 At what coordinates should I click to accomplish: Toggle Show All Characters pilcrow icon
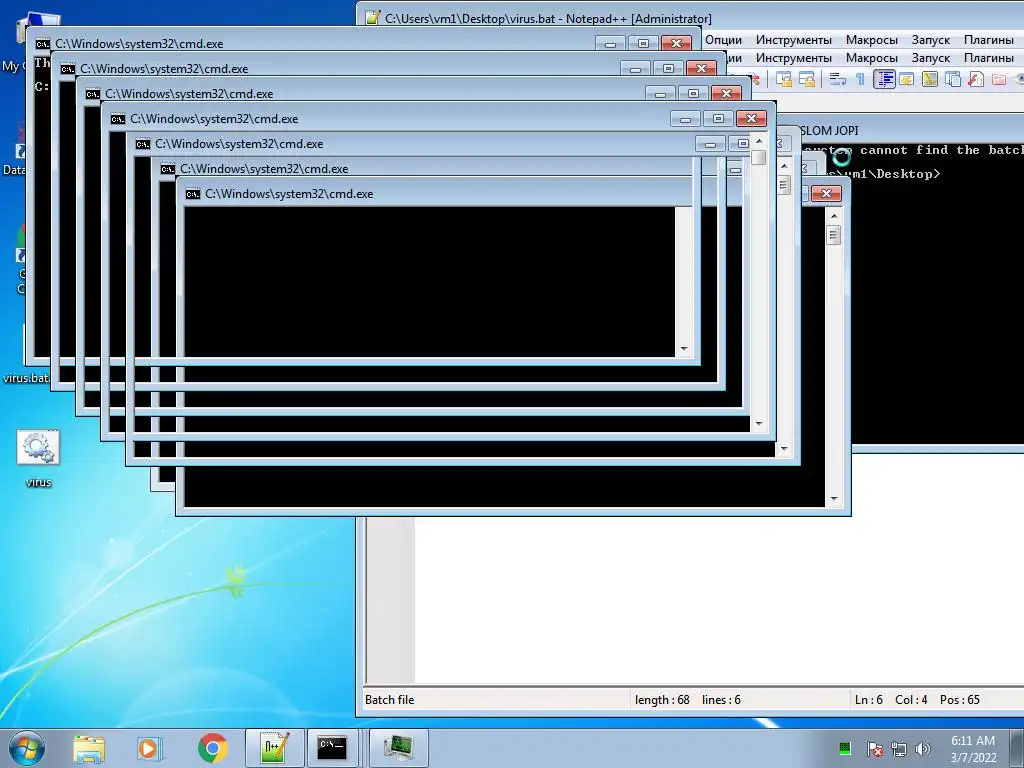(x=860, y=80)
